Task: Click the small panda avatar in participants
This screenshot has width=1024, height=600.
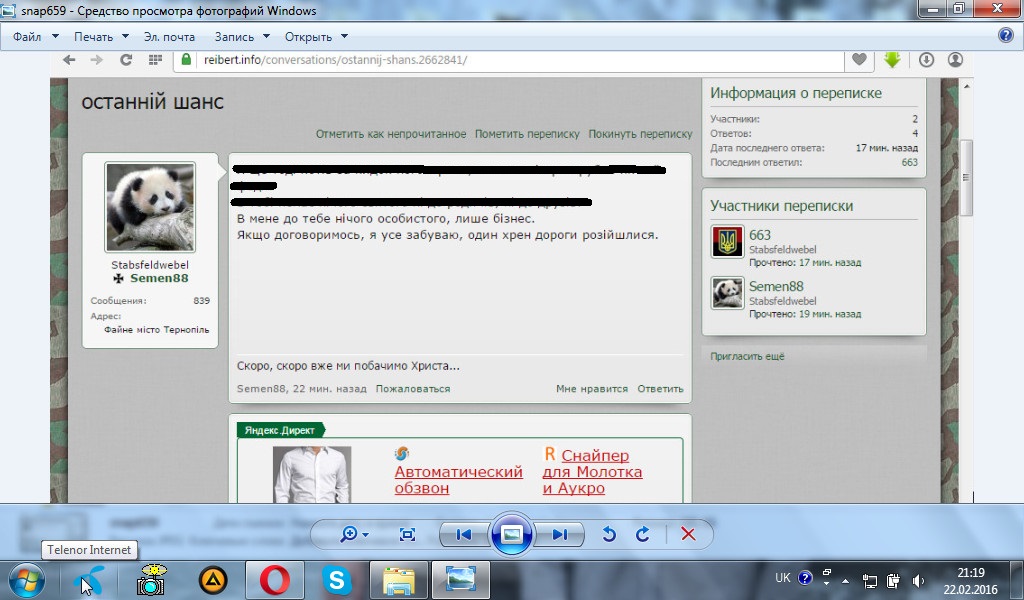Action: point(728,293)
